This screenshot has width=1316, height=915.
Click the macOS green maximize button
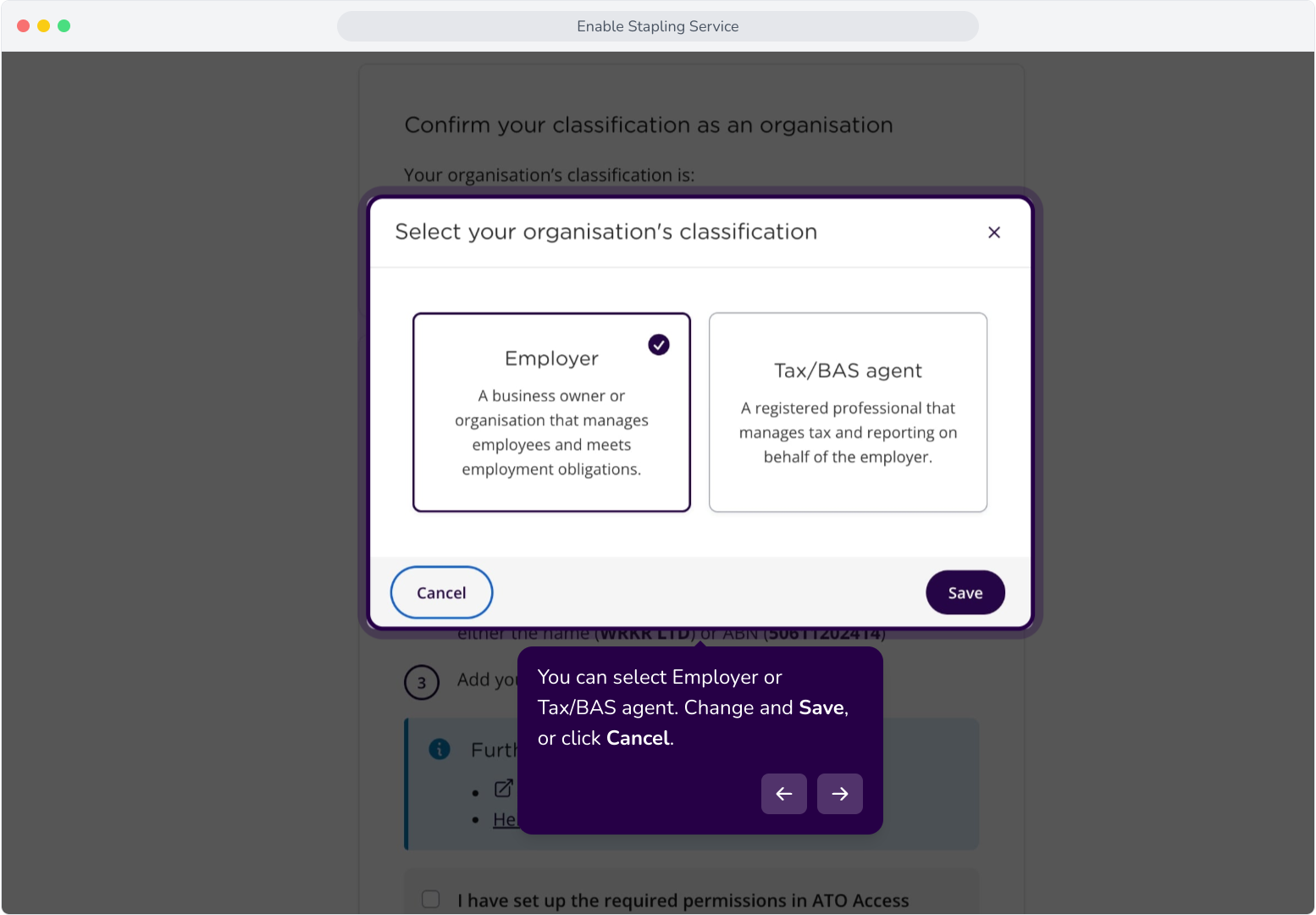click(64, 26)
